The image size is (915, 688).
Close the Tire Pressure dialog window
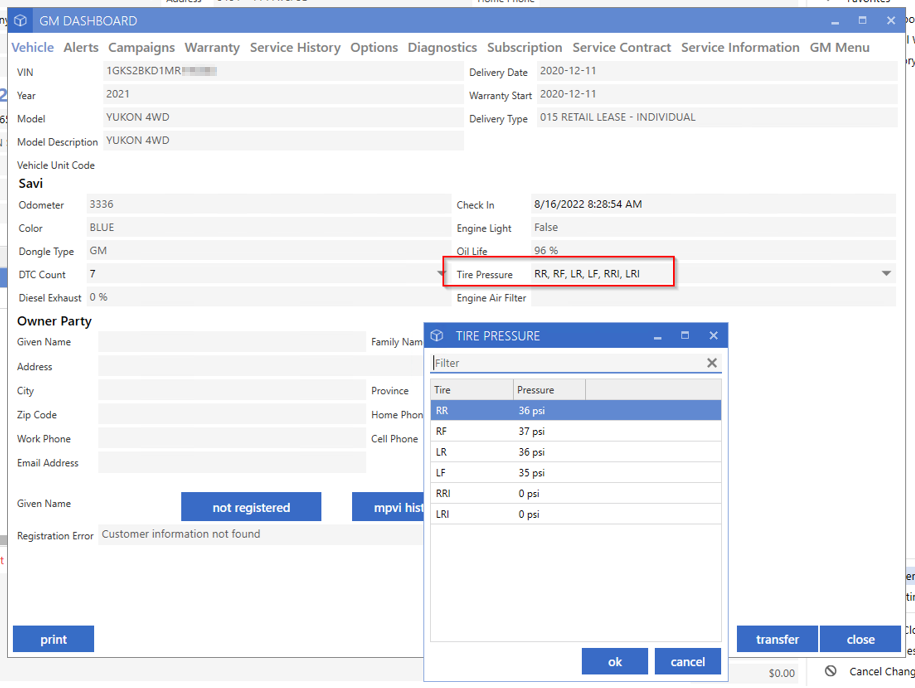[x=713, y=336]
